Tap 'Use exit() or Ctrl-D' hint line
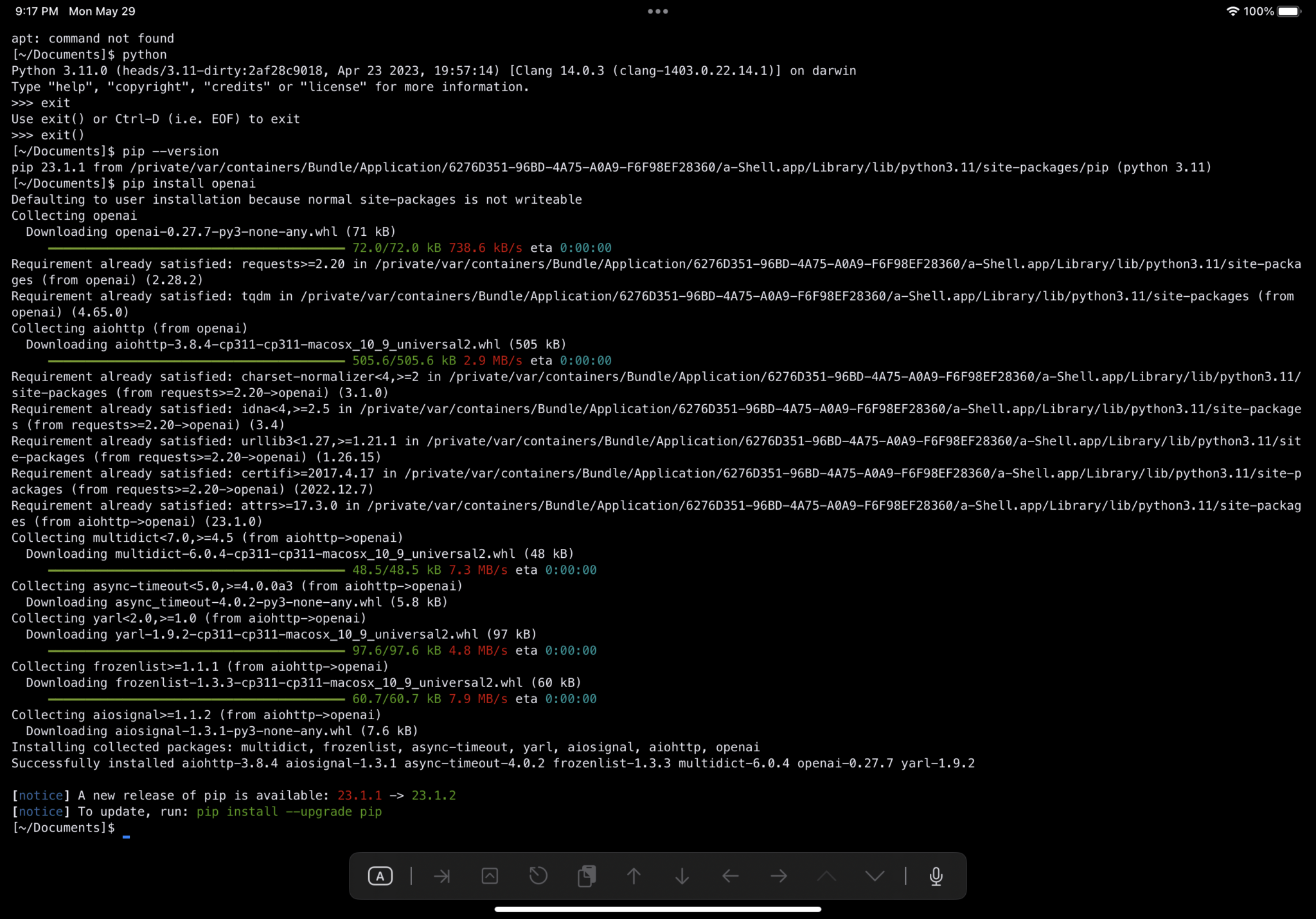This screenshot has height=919, width=1316. tap(156, 119)
